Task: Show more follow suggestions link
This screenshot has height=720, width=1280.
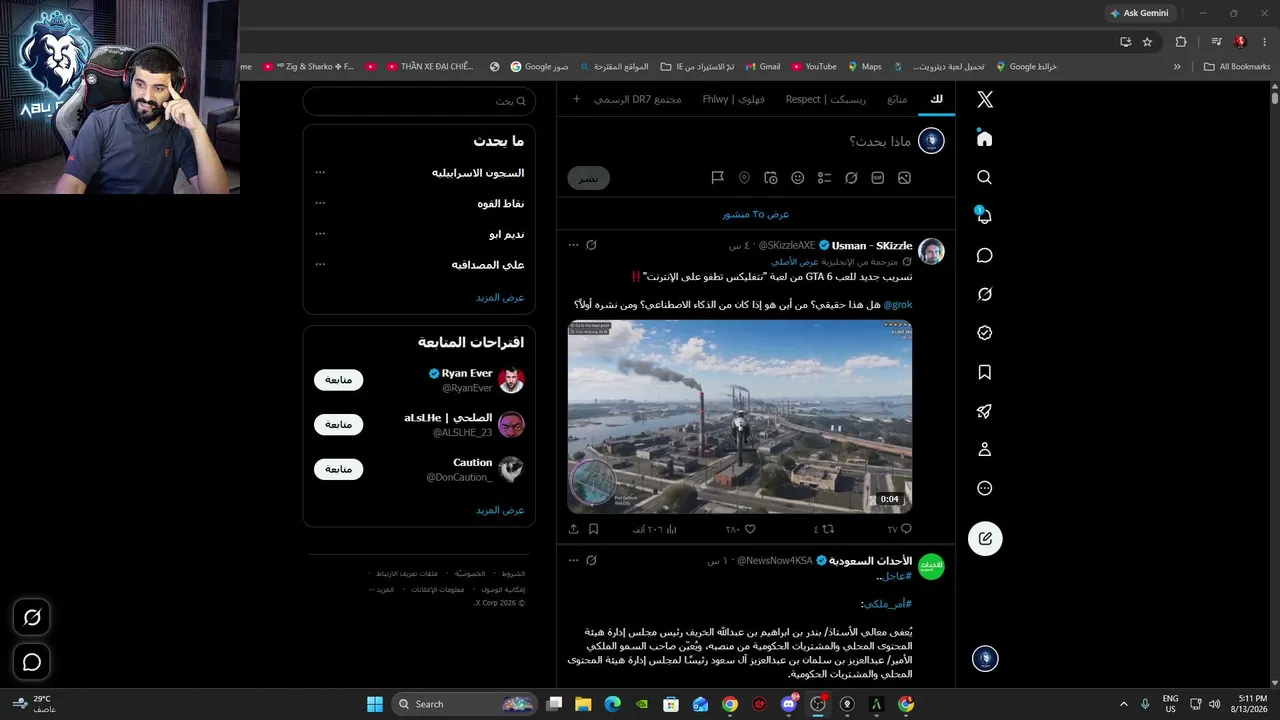Action: pos(500,510)
